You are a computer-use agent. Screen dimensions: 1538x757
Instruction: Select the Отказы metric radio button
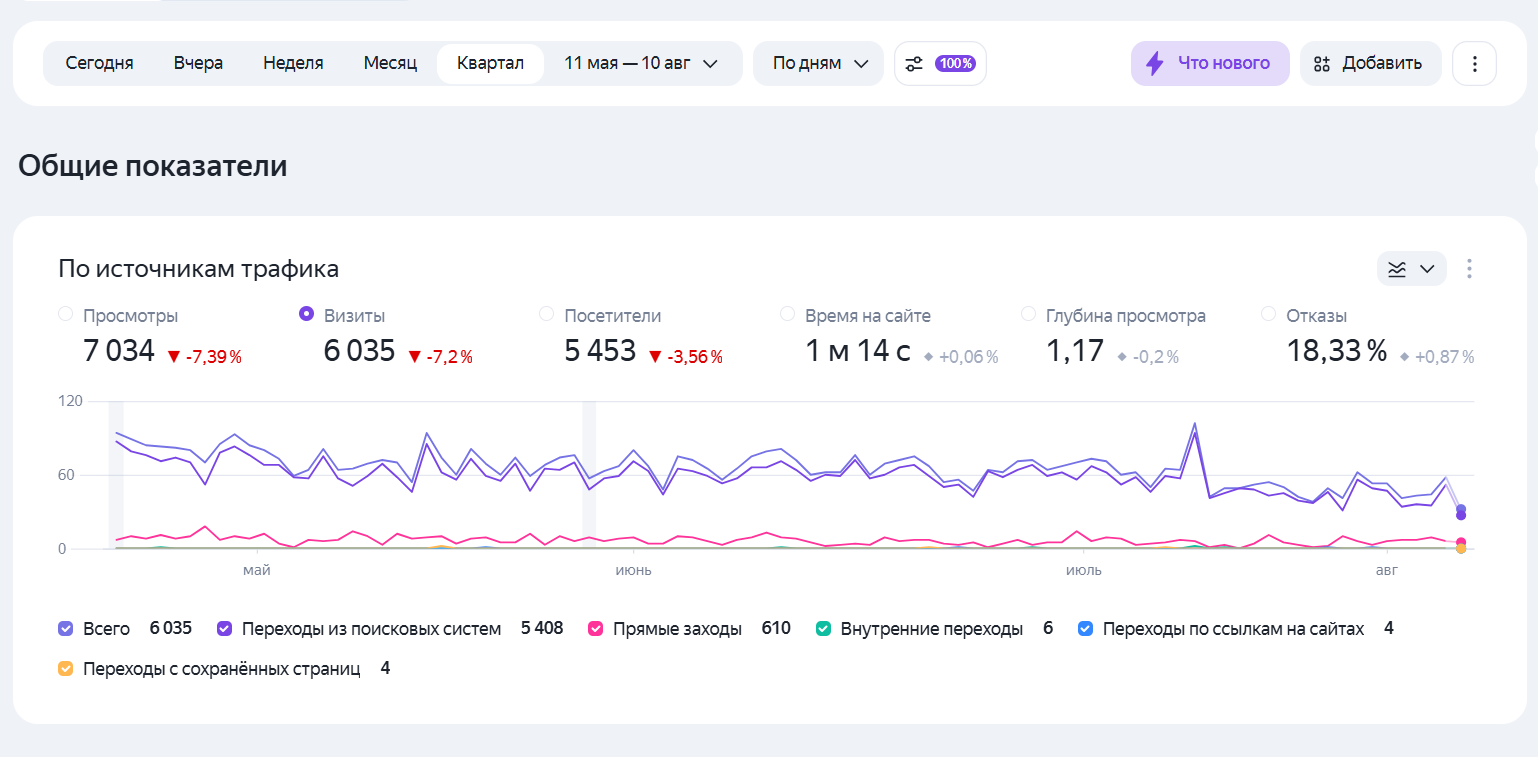pyautogui.click(x=1269, y=314)
